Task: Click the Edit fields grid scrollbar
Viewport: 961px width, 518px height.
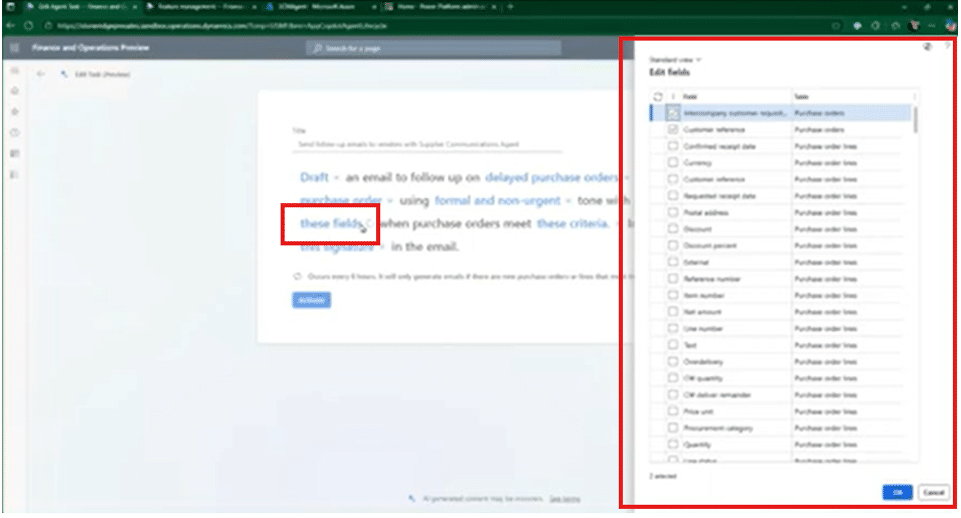Action: point(916,120)
